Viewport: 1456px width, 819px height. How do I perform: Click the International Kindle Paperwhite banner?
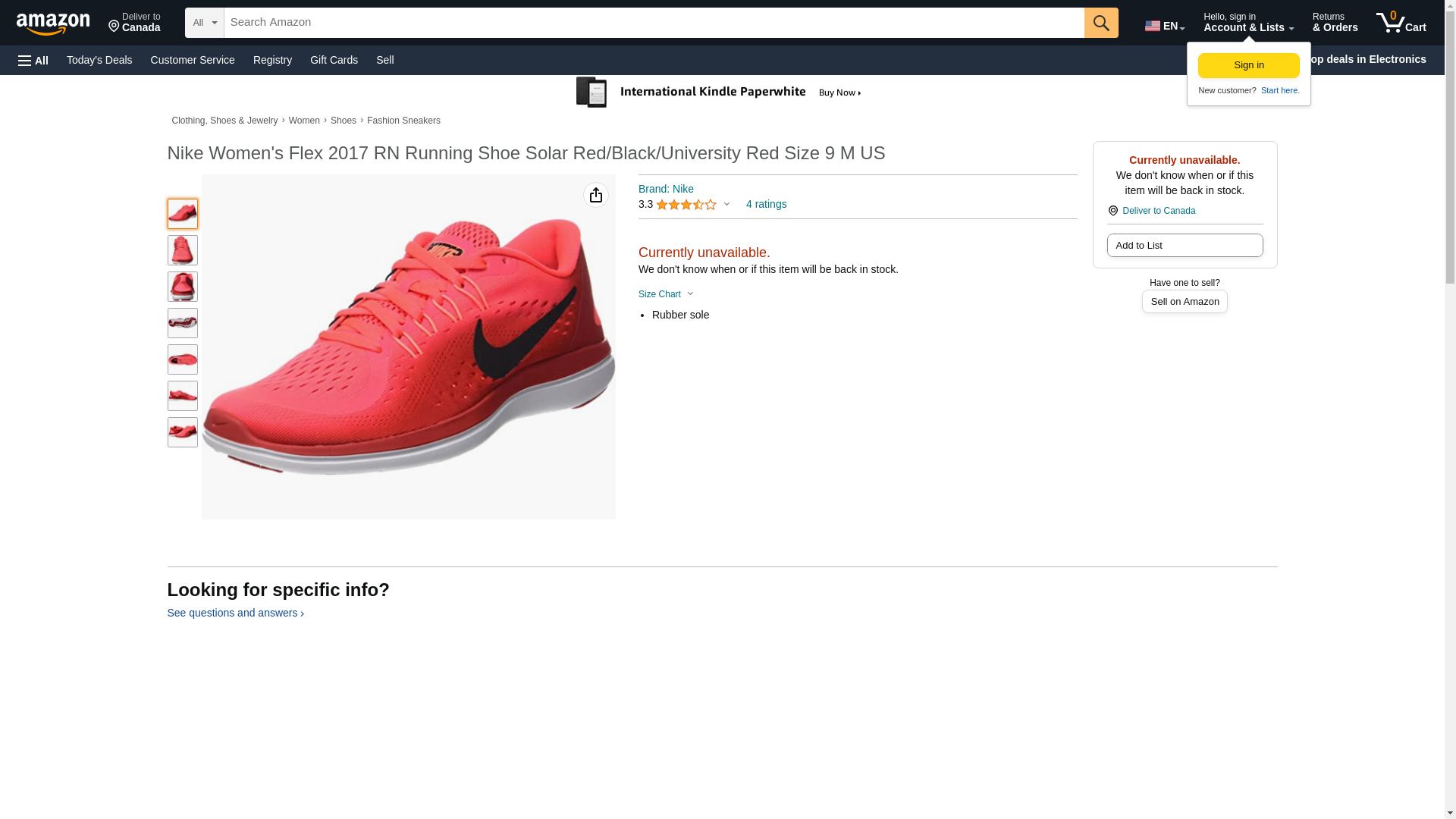719,93
